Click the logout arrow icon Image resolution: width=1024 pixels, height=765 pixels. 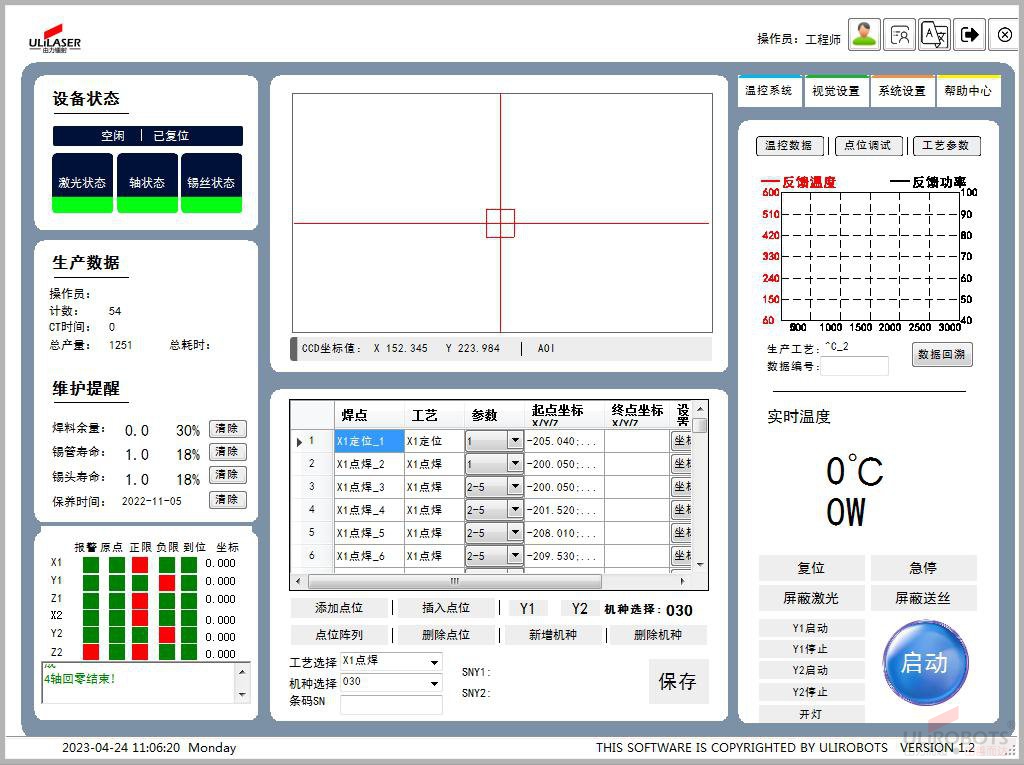pos(969,35)
